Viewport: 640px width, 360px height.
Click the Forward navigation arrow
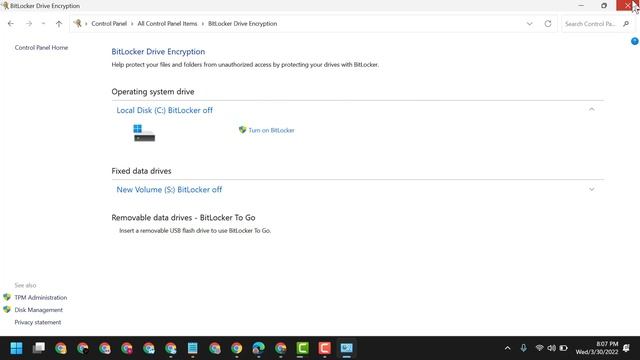(x=29, y=24)
